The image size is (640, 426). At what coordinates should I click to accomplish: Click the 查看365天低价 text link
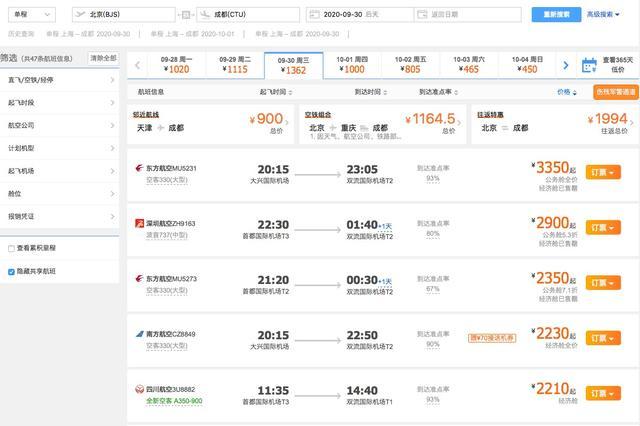pyautogui.click(x=618, y=65)
